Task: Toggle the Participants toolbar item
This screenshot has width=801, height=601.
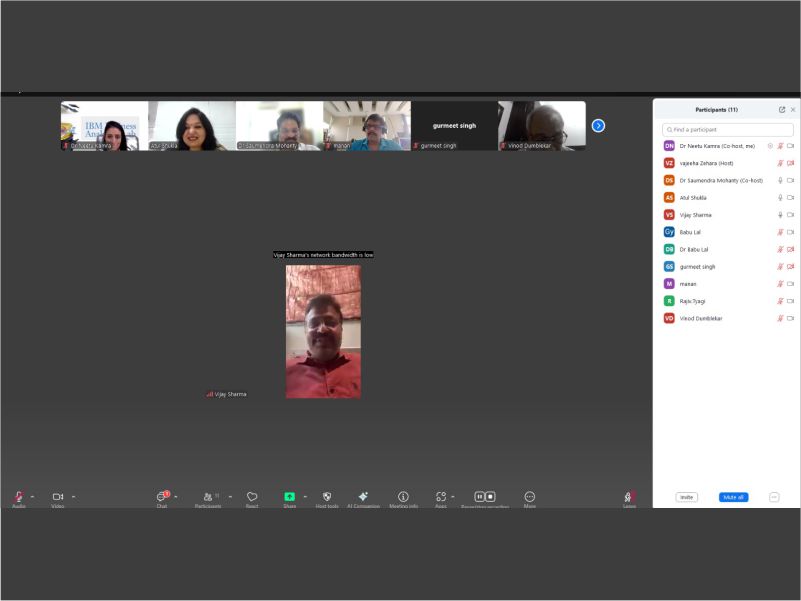Action: click(x=208, y=497)
